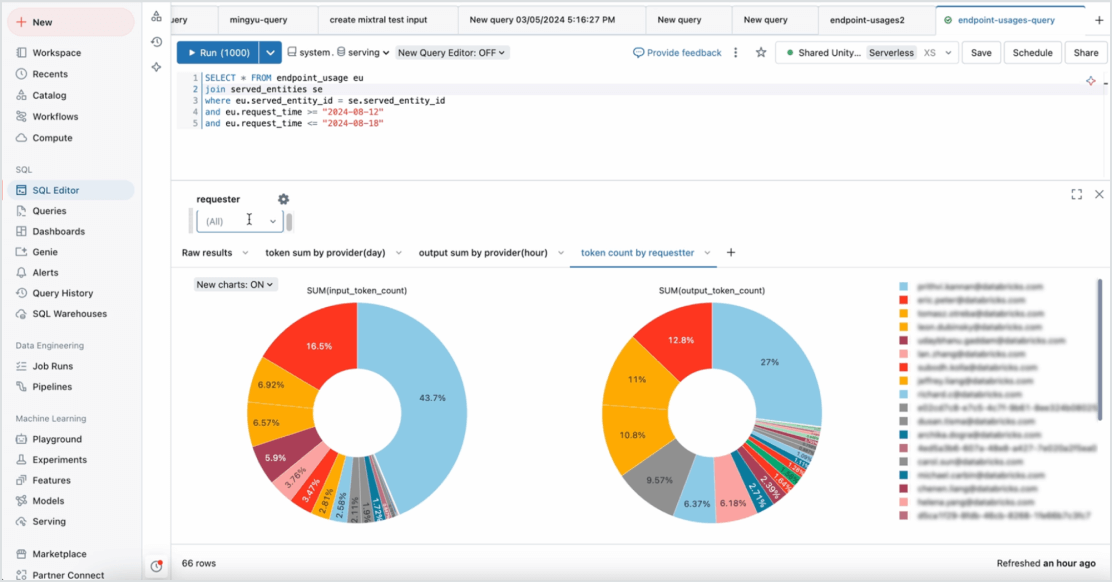Open the schema browser panel
Viewport: 1112px width, 582px height.
[x=156, y=17]
